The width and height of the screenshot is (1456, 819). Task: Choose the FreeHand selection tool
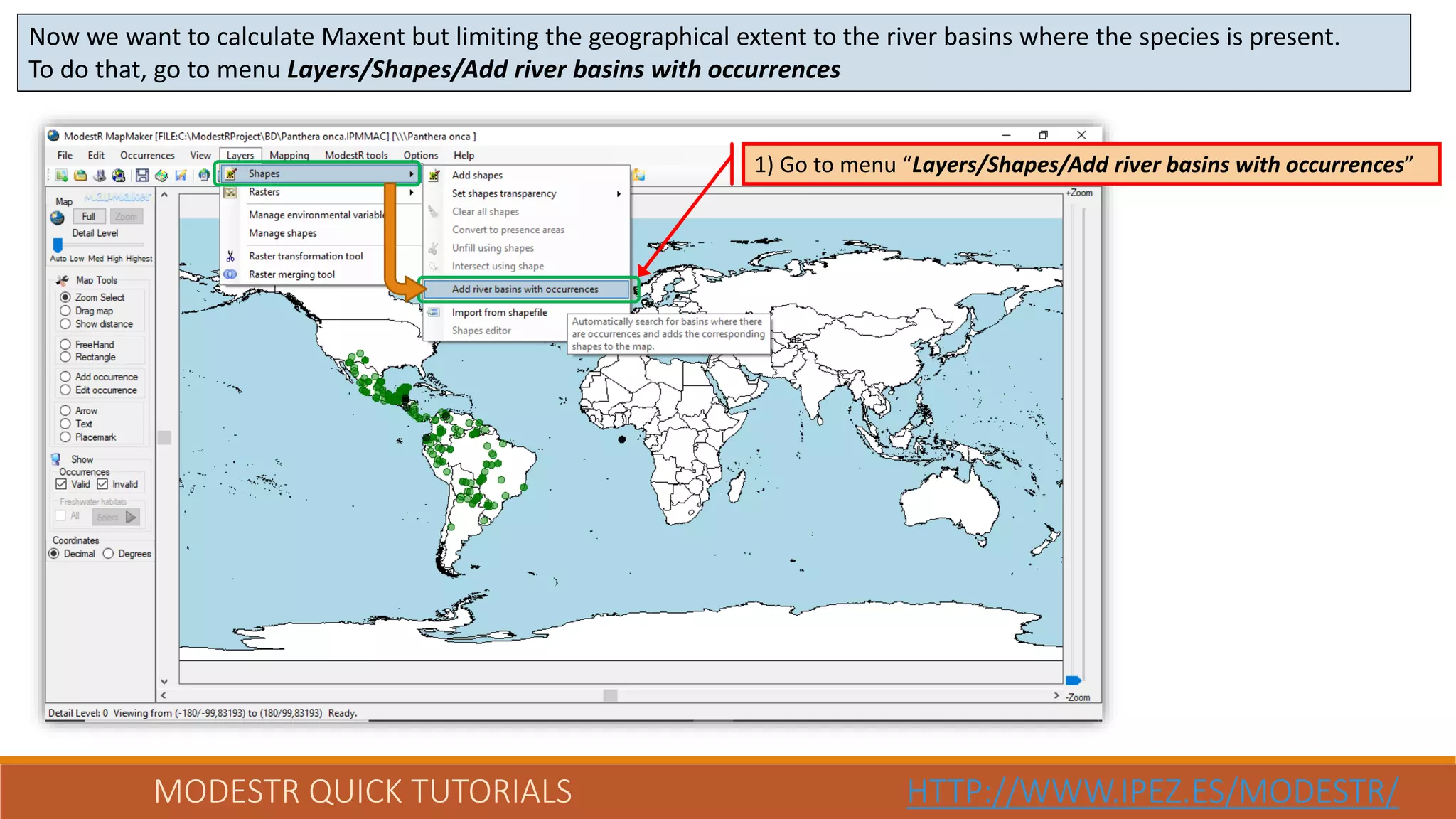click(65, 344)
